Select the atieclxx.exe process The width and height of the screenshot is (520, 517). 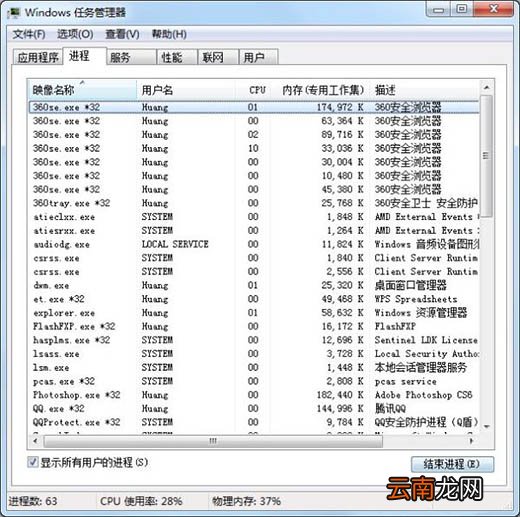point(254,217)
